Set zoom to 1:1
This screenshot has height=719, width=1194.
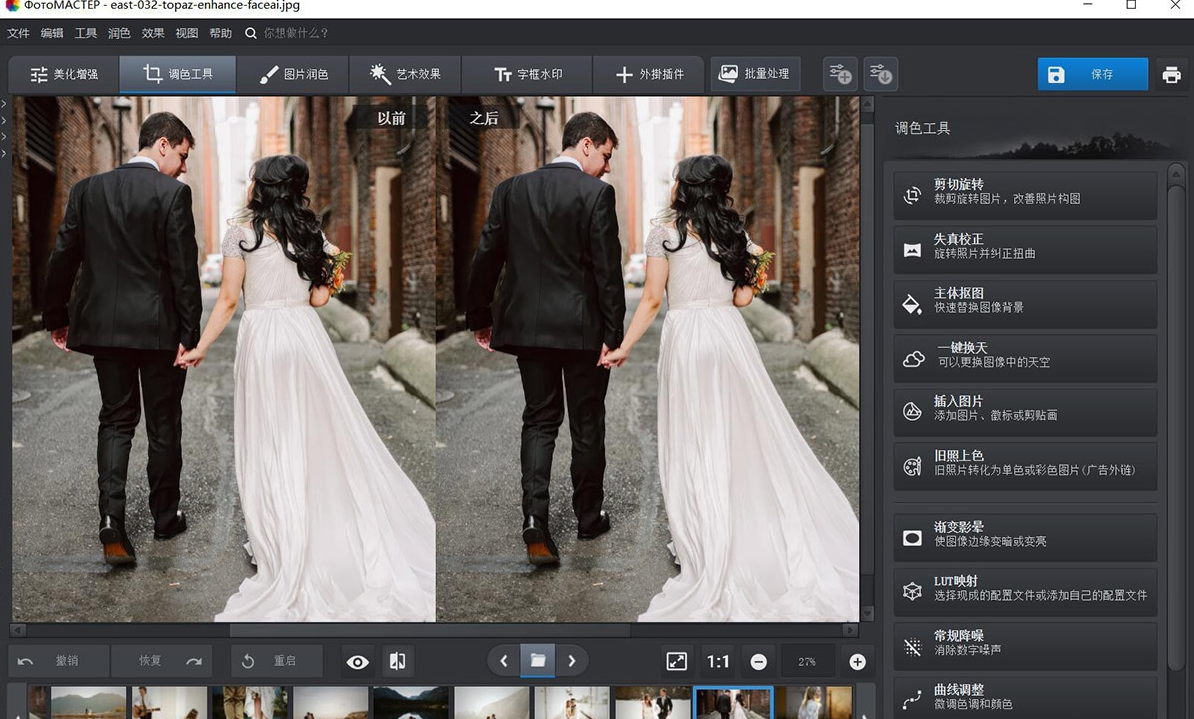[718, 661]
